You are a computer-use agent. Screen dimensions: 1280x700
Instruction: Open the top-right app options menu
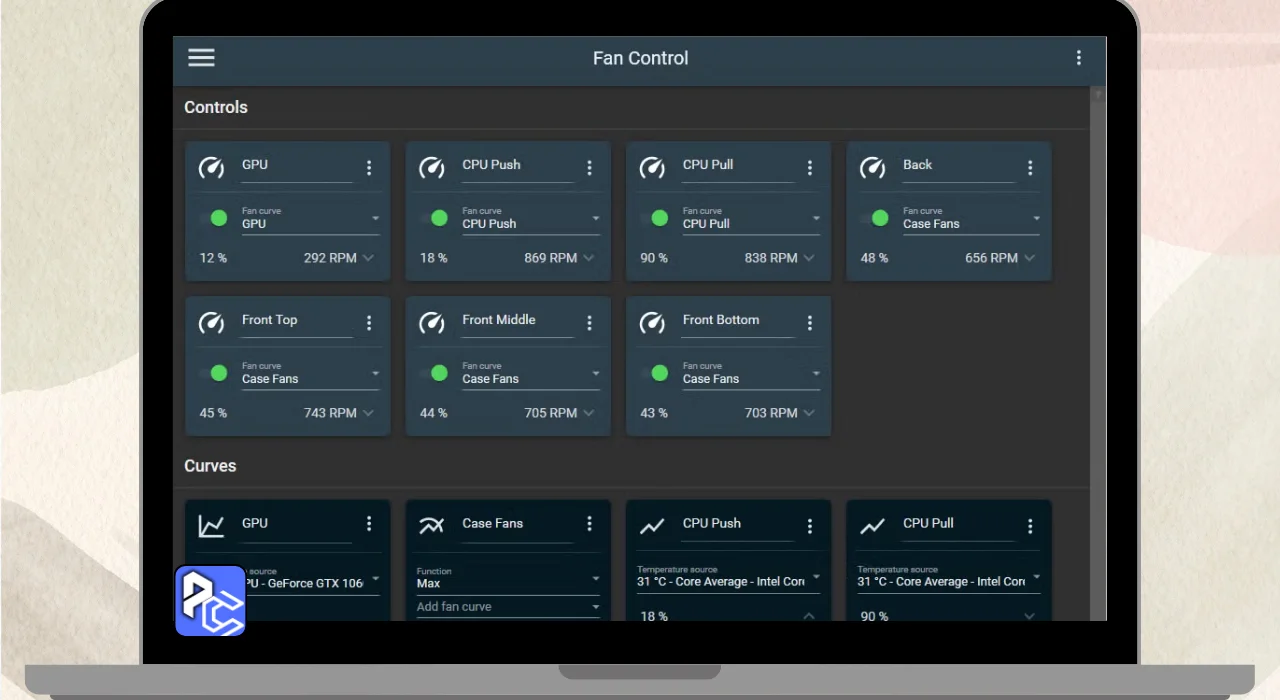tap(1078, 58)
